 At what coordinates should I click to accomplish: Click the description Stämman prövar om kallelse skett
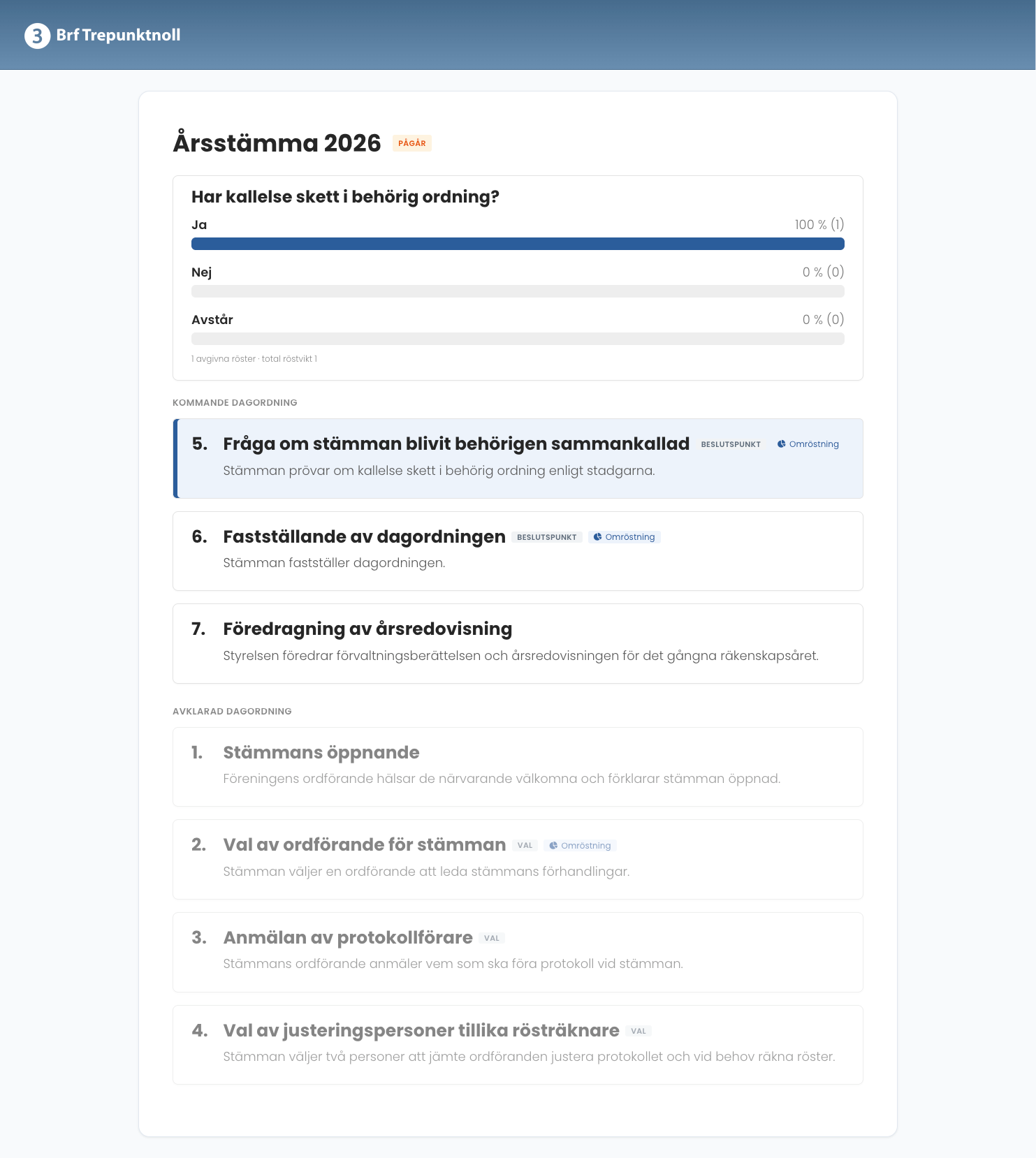(x=439, y=471)
